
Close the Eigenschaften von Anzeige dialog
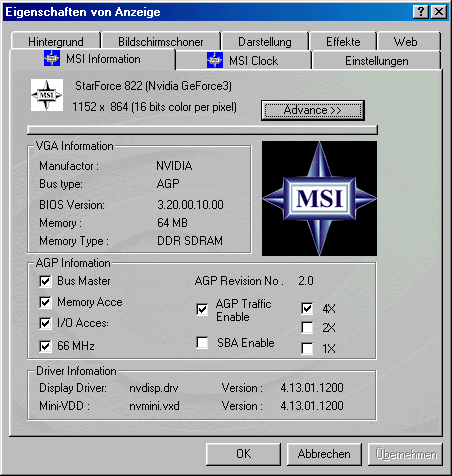click(x=439, y=12)
